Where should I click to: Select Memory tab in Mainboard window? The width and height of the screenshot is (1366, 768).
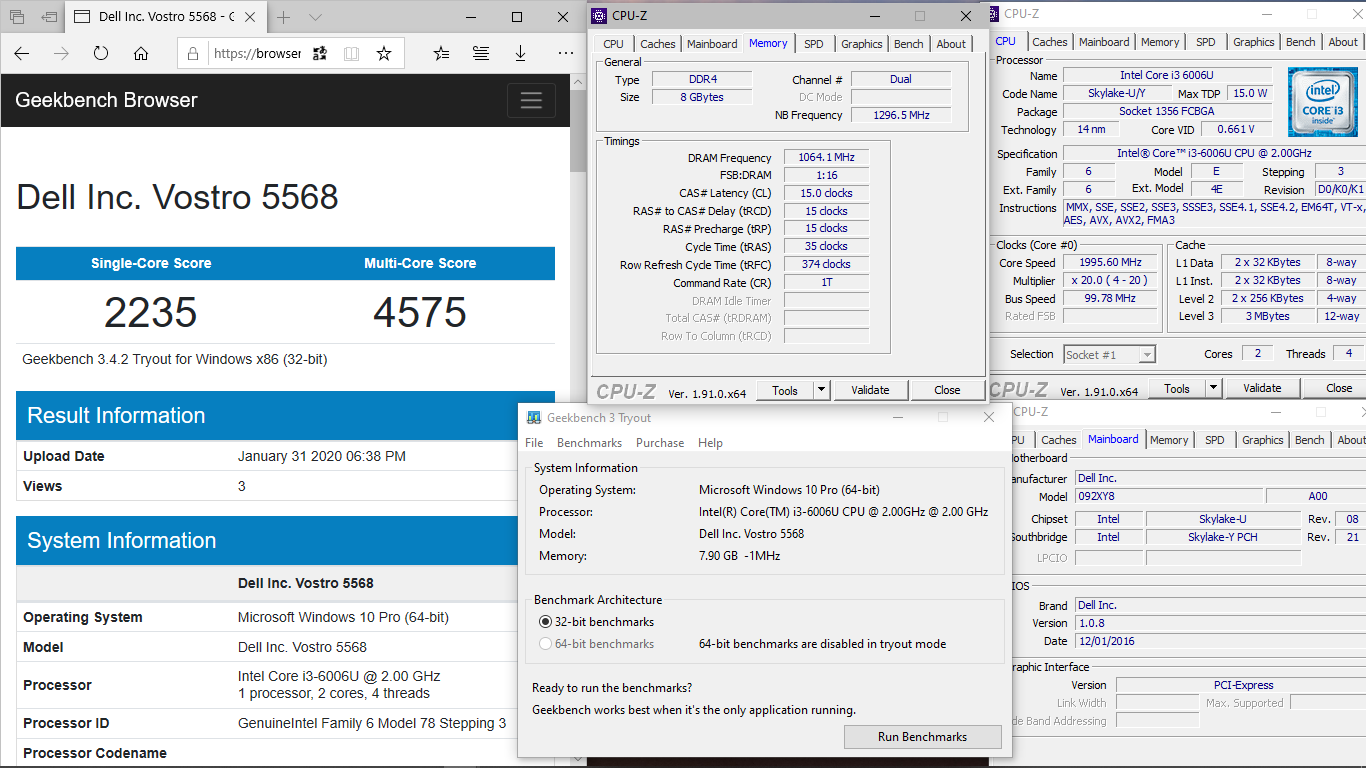pos(1169,440)
